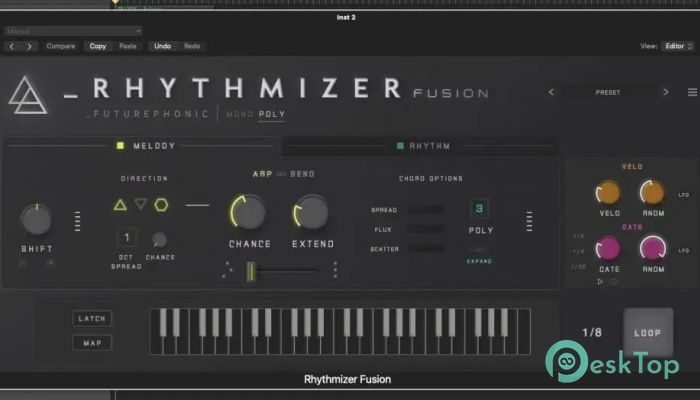Click the horizontal slider below the Chance knob
The width and height of the screenshot is (700, 400).
(x=283, y=271)
